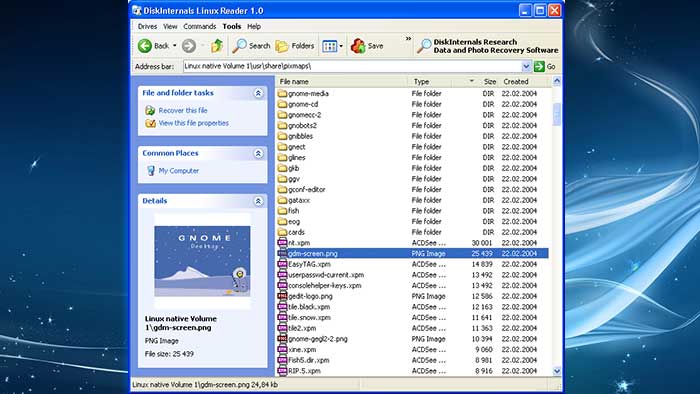The width and height of the screenshot is (700, 394).
Task: Click the scrollbar up arrow
Action: click(557, 81)
